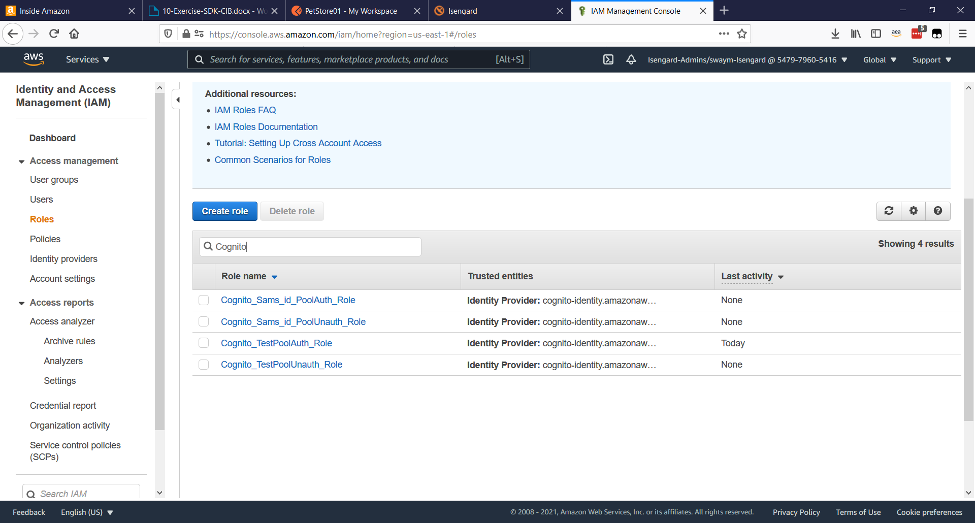Reload the current browser page
977x525 pixels.
(54, 34)
